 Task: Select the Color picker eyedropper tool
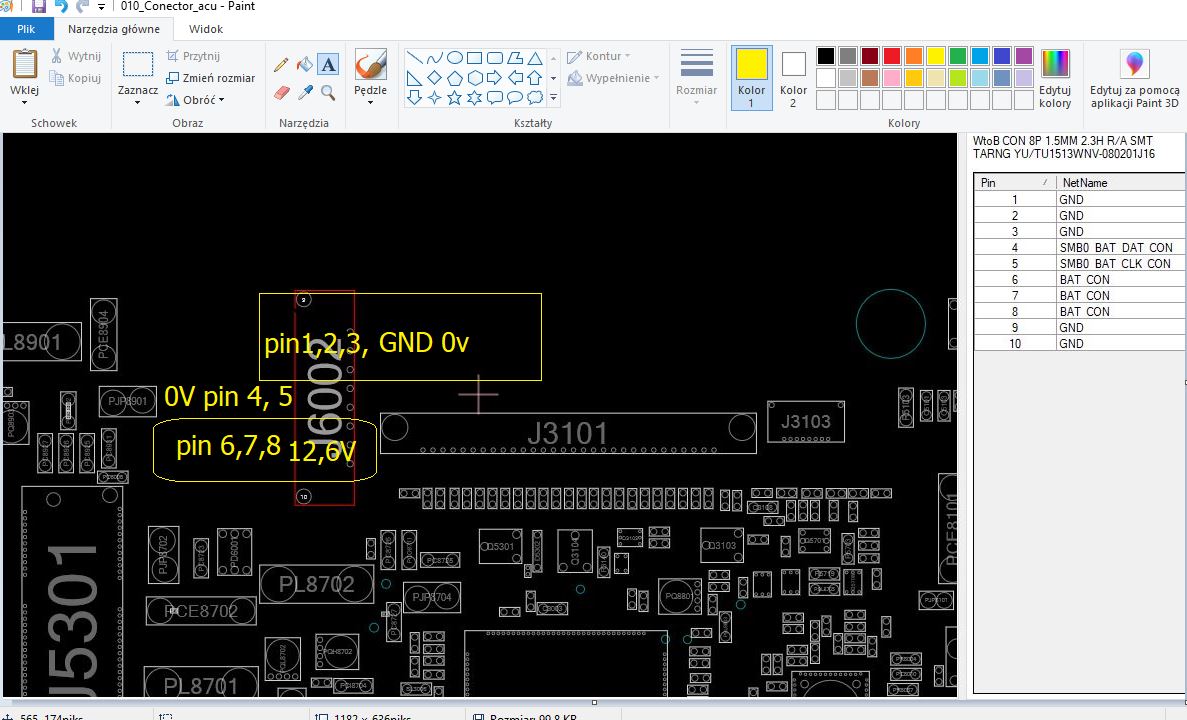click(304, 92)
